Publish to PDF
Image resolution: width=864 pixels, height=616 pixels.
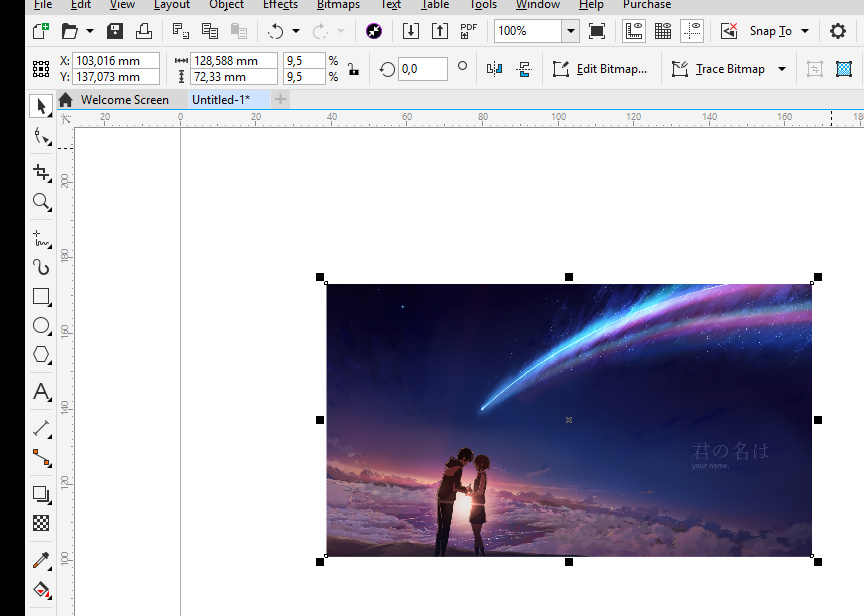coord(469,31)
